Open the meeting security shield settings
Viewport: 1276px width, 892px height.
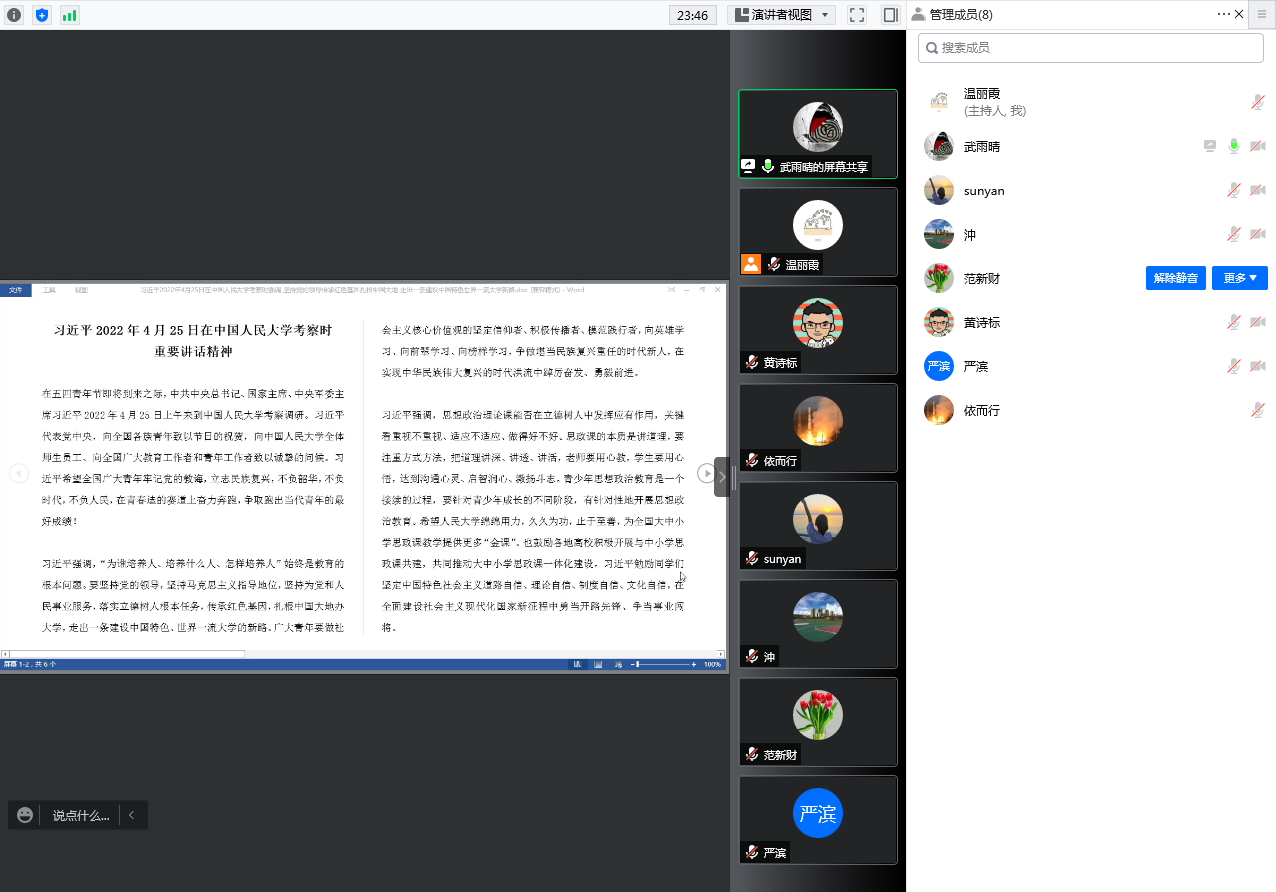(x=41, y=15)
